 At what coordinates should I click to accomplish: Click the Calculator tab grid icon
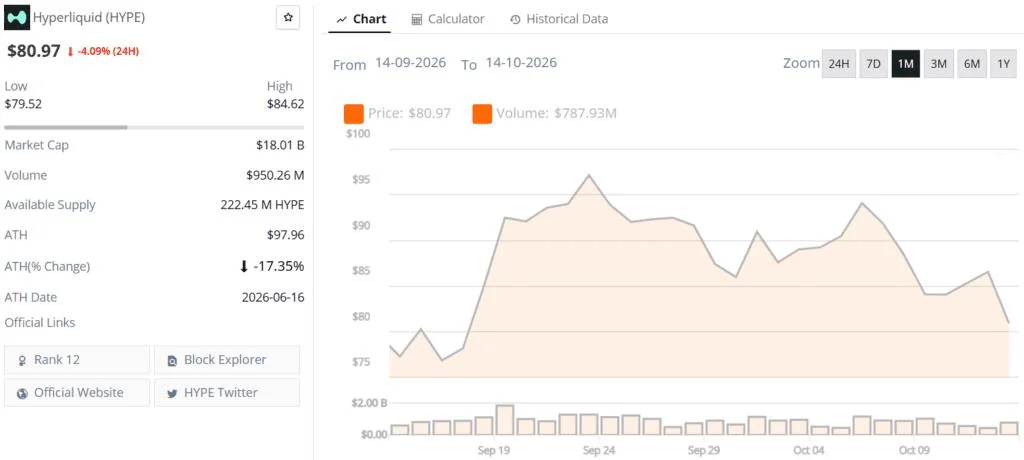click(417, 20)
